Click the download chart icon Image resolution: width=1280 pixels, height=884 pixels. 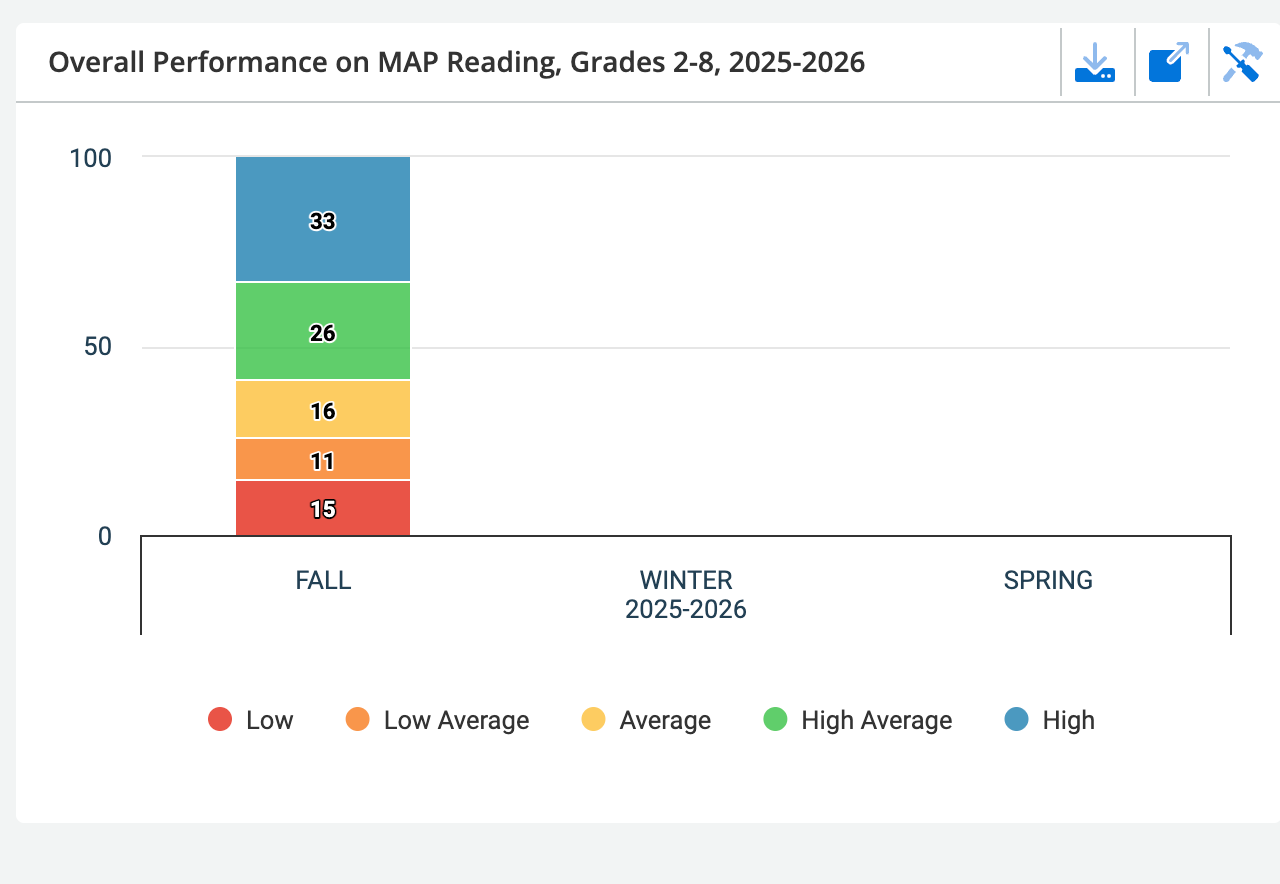click(1095, 63)
